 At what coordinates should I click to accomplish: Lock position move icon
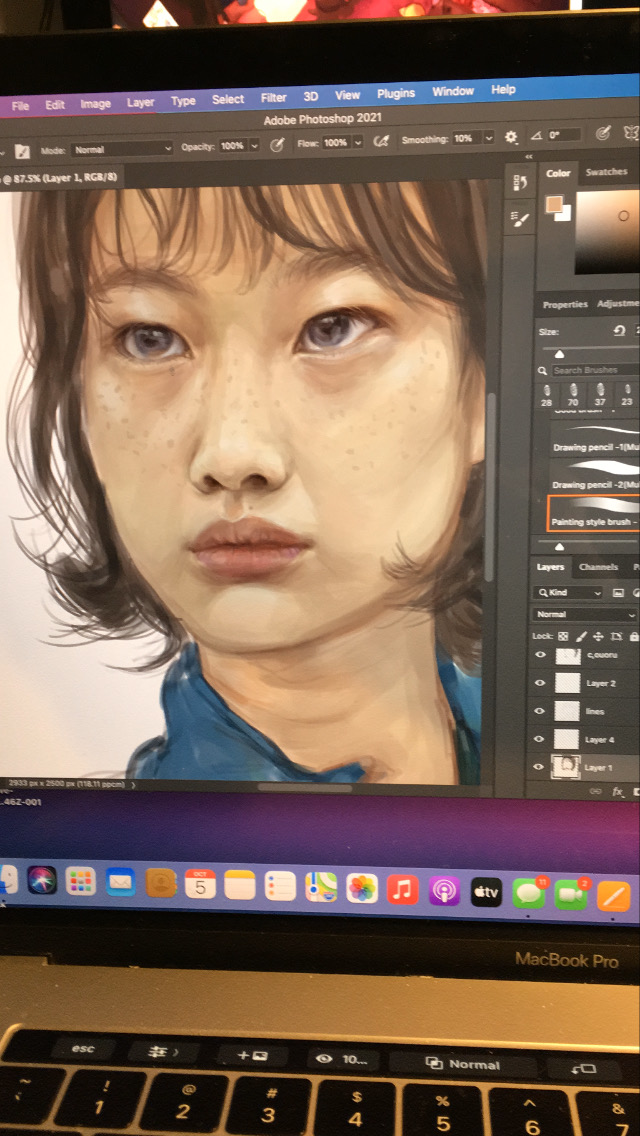[x=599, y=636]
